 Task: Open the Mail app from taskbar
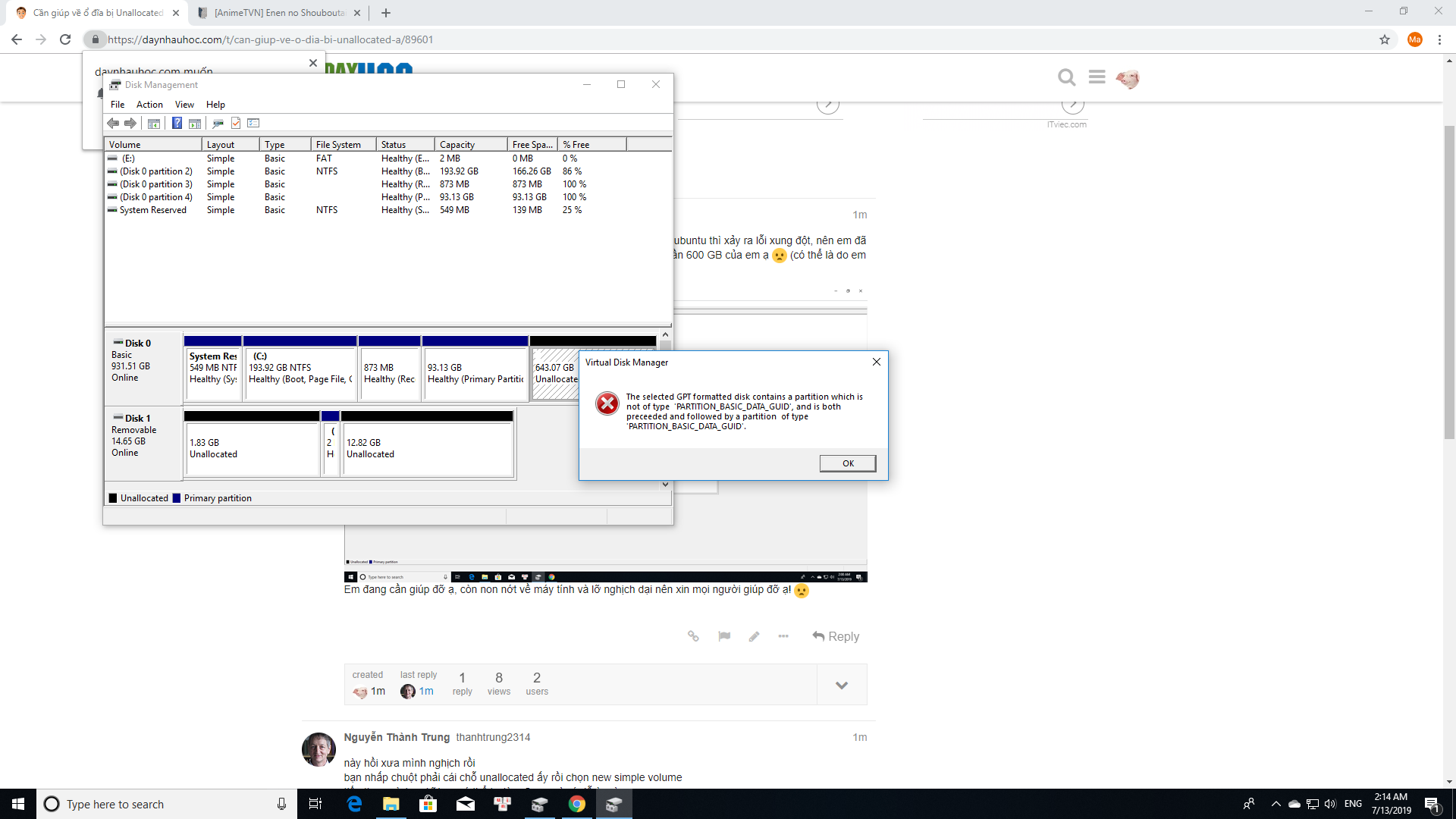[466, 804]
